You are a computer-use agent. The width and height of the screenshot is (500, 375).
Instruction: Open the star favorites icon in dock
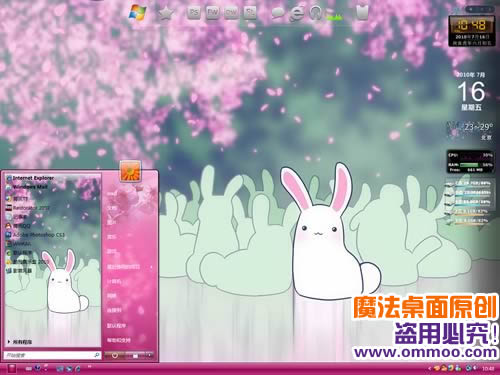click(x=166, y=13)
